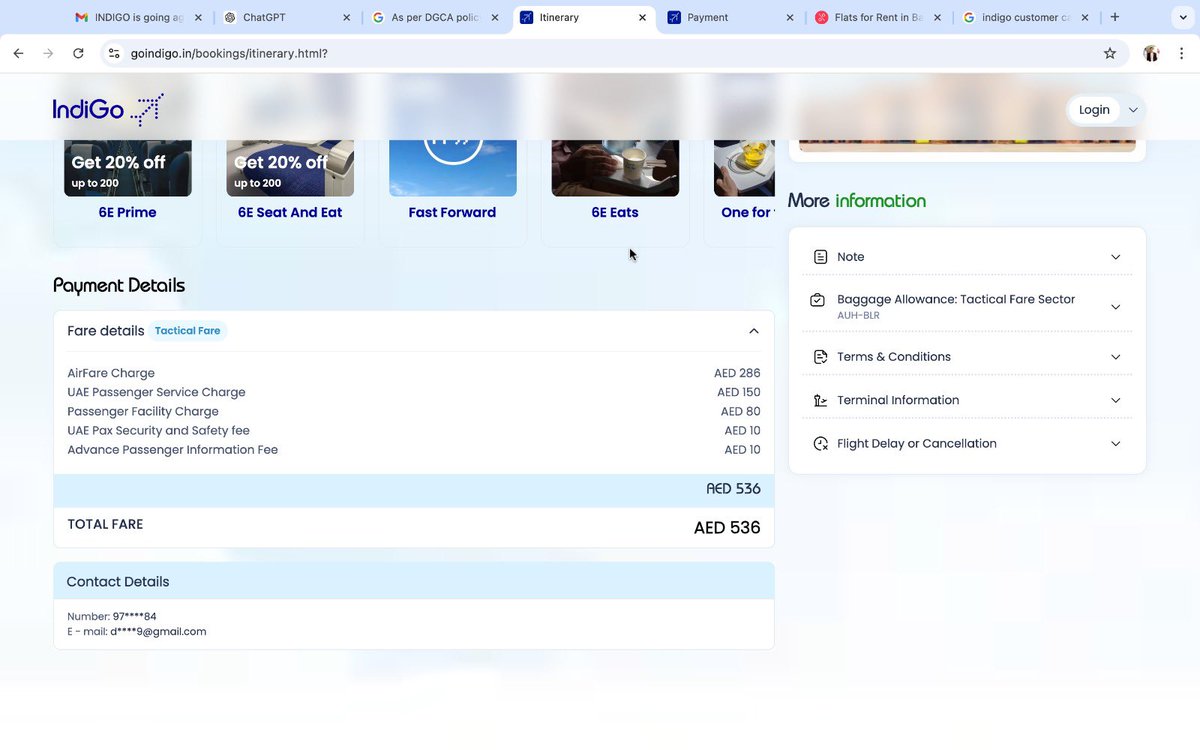Click the contact number 97****84

point(135,617)
